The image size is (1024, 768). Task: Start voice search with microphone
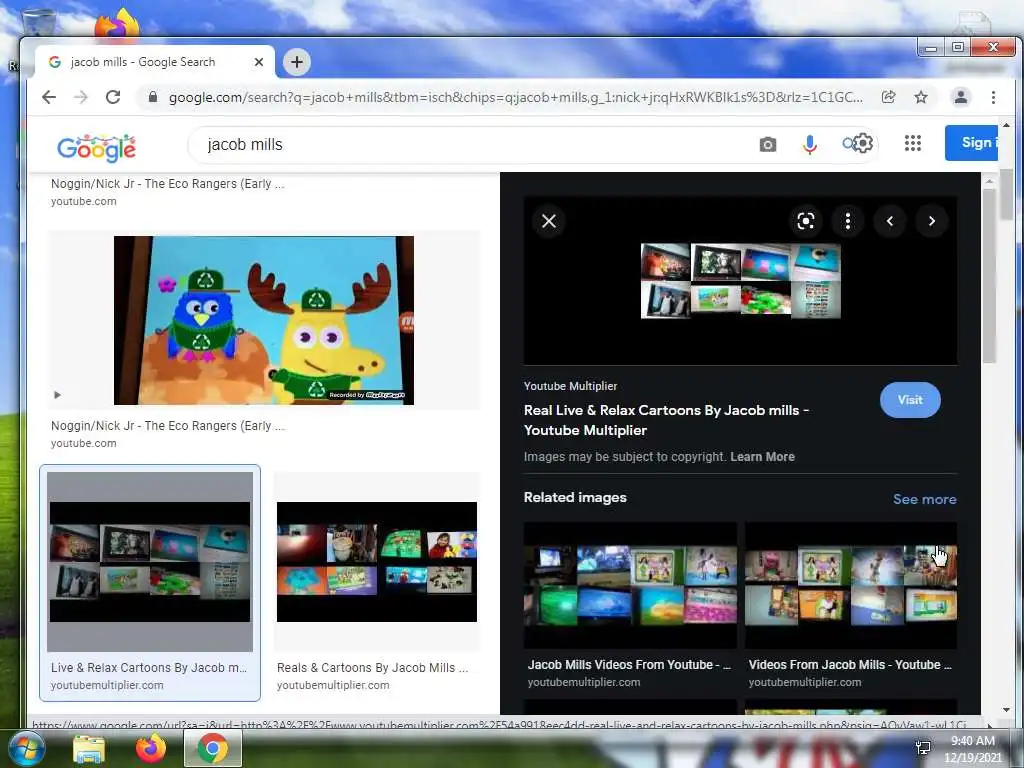(x=810, y=144)
